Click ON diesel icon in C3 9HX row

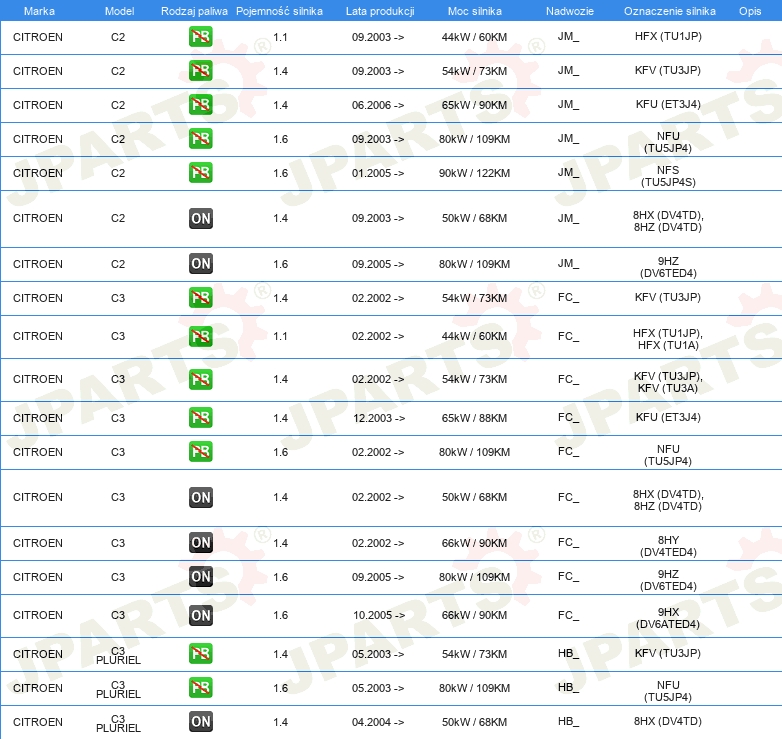(x=201, y=615)
